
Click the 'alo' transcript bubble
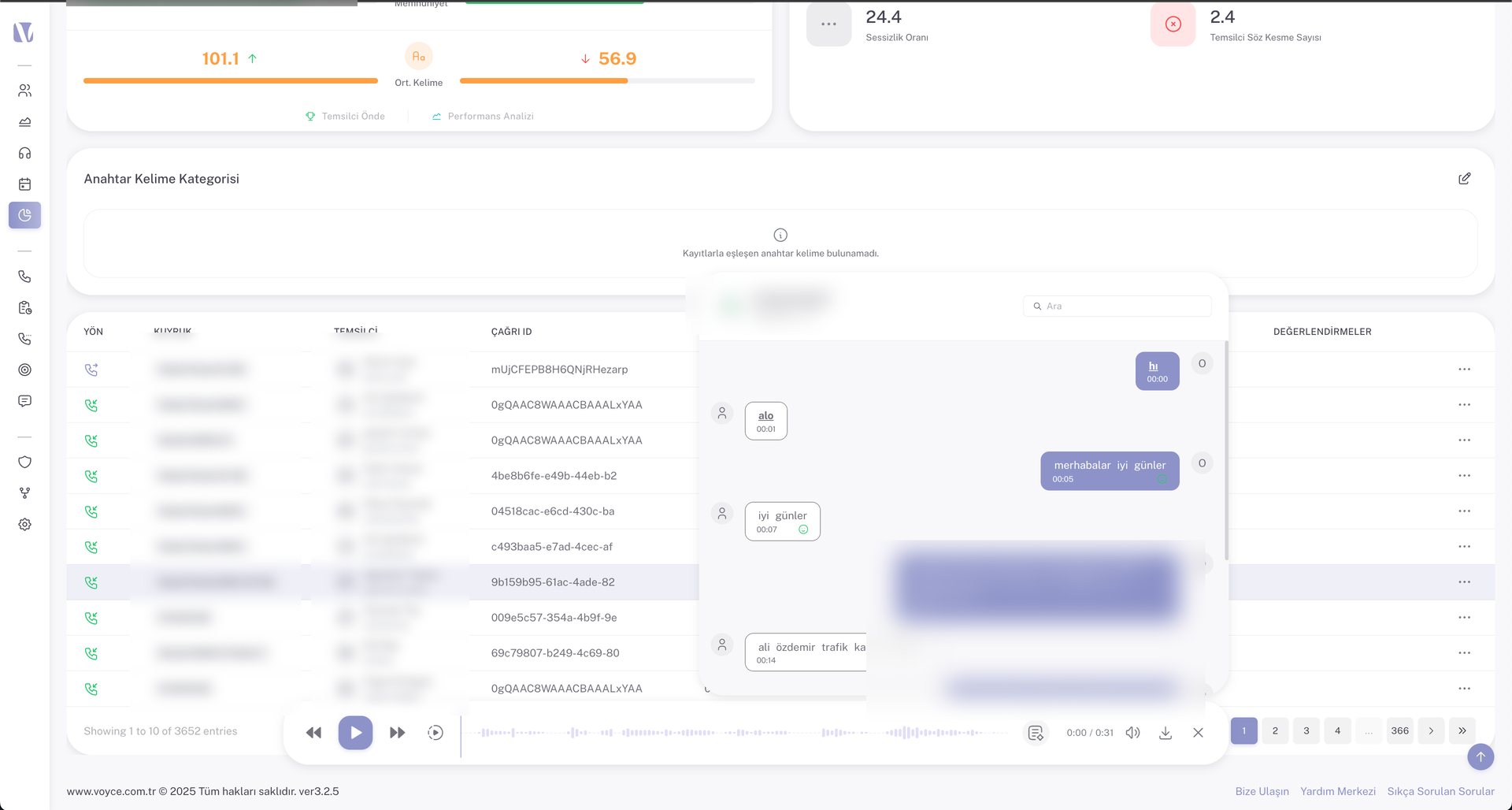click(x=765, y=421)
